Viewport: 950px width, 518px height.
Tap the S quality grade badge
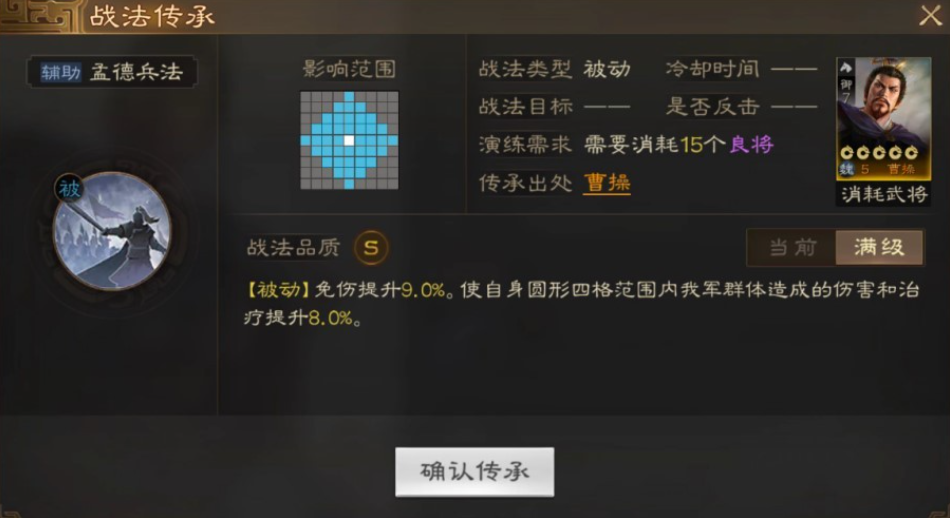click(x=371, y=247)
